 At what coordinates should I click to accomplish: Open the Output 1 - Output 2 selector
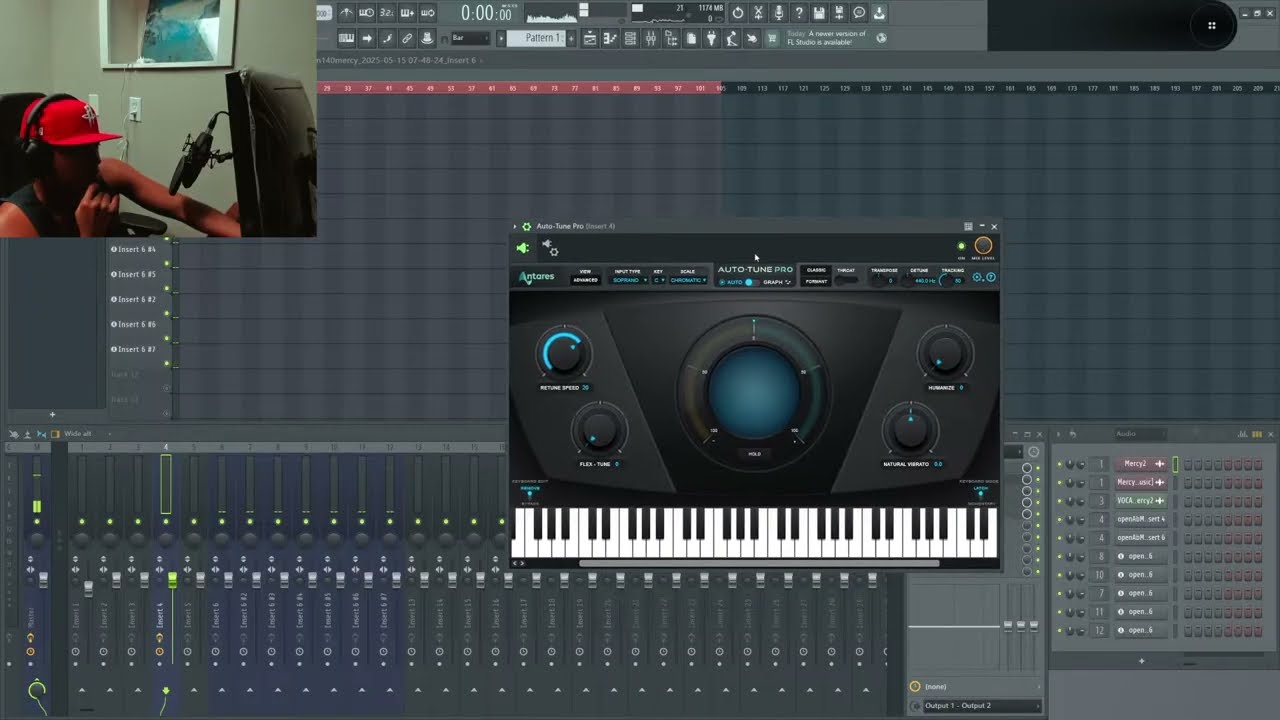click(x=975, y=706)
